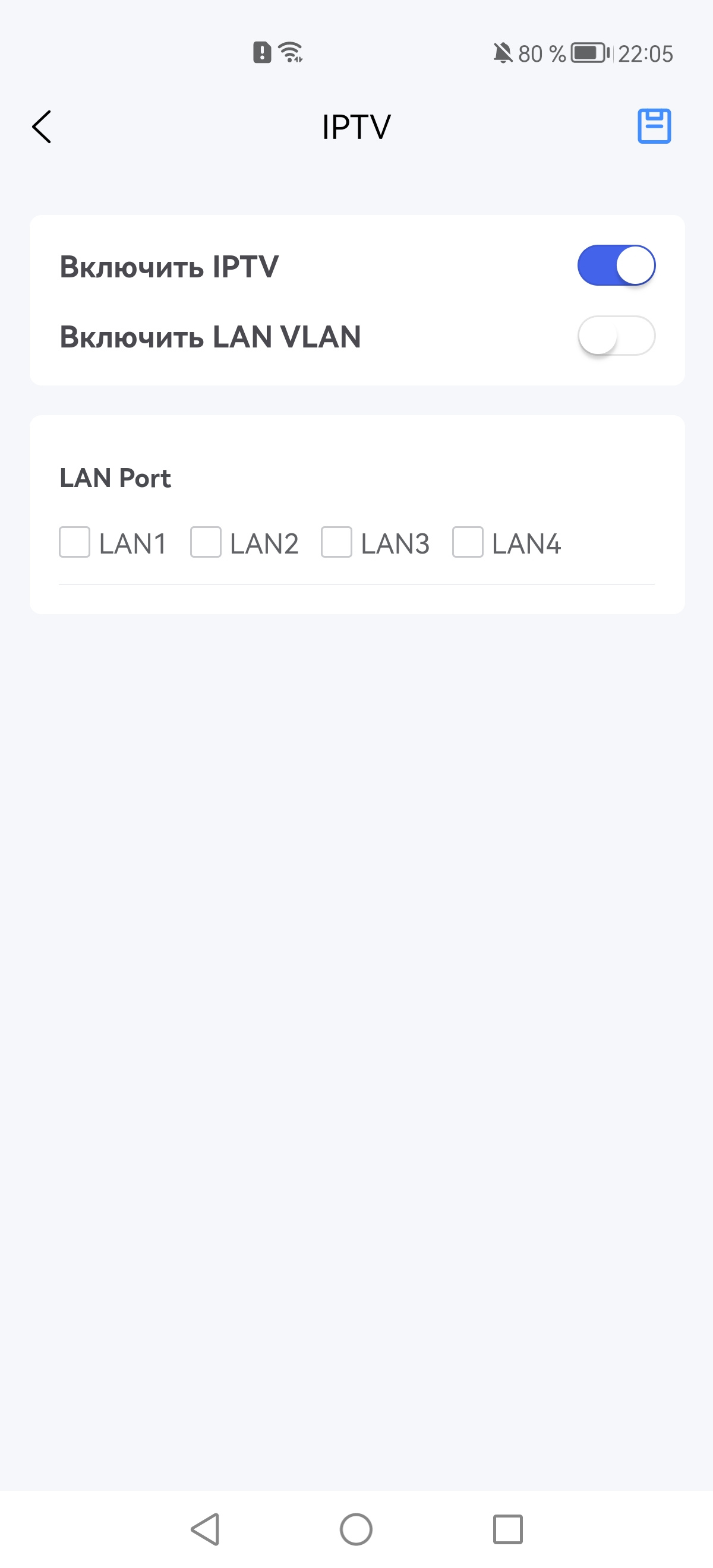This screenshot has height=1568, width=713.
Task: Enable the Включить LAN VLAN switch
Action: [x=616, y=336]
